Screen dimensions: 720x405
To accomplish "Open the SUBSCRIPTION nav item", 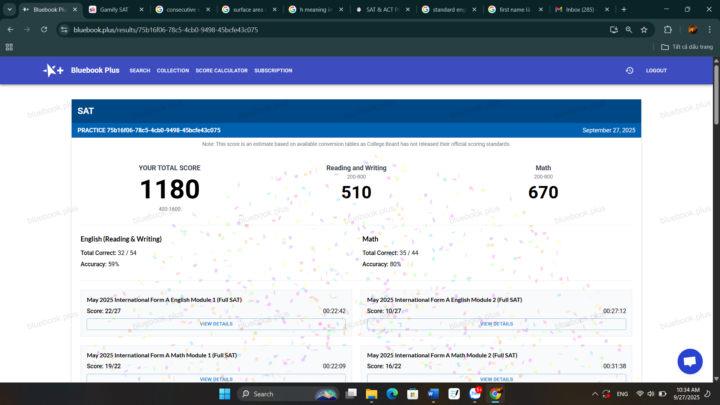I will [273, 71].
